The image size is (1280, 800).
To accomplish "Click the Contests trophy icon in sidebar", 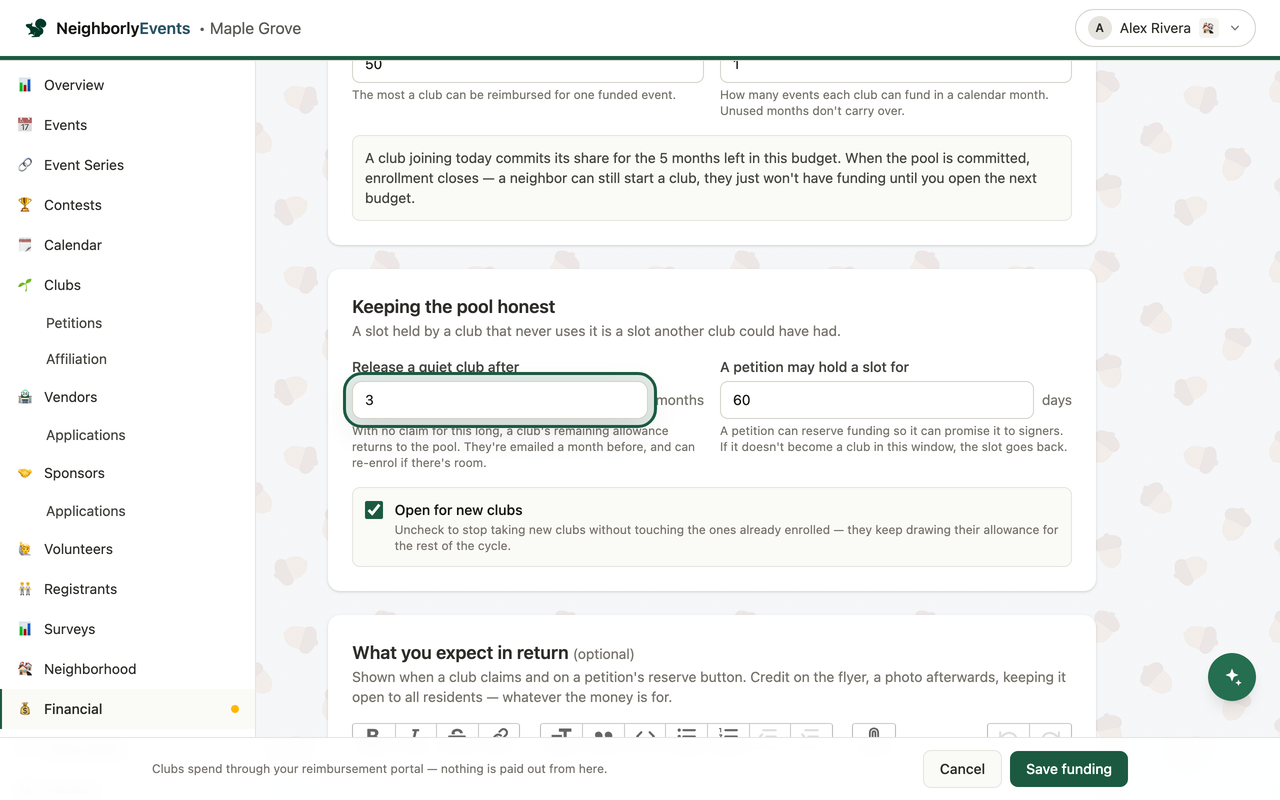I will [x=25, y=205].
